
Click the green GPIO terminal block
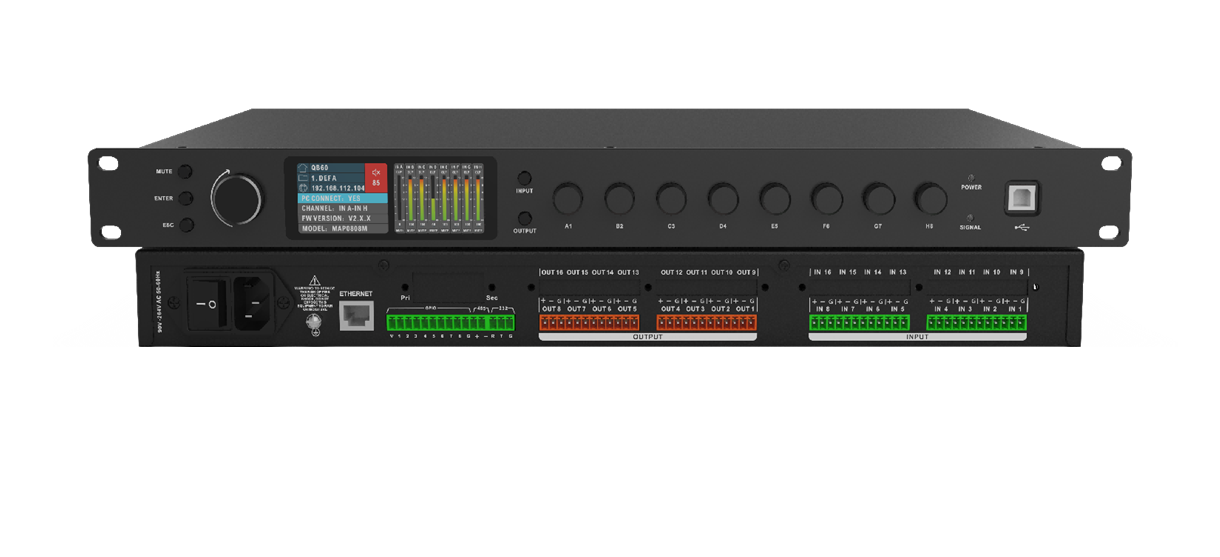451,323
